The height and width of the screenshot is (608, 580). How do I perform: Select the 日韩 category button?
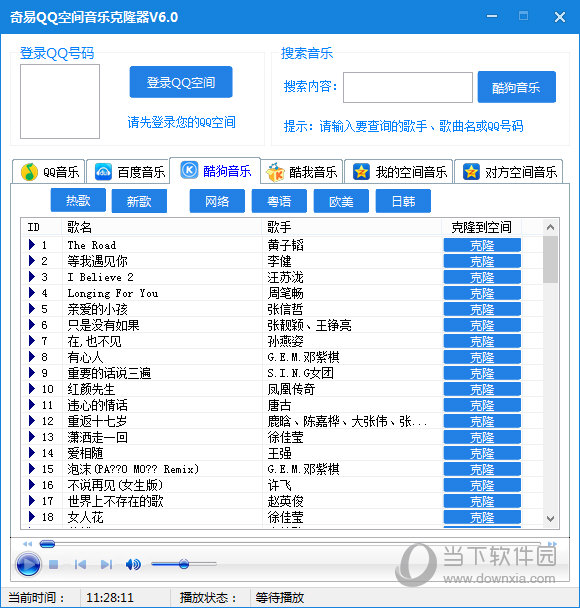403,201
